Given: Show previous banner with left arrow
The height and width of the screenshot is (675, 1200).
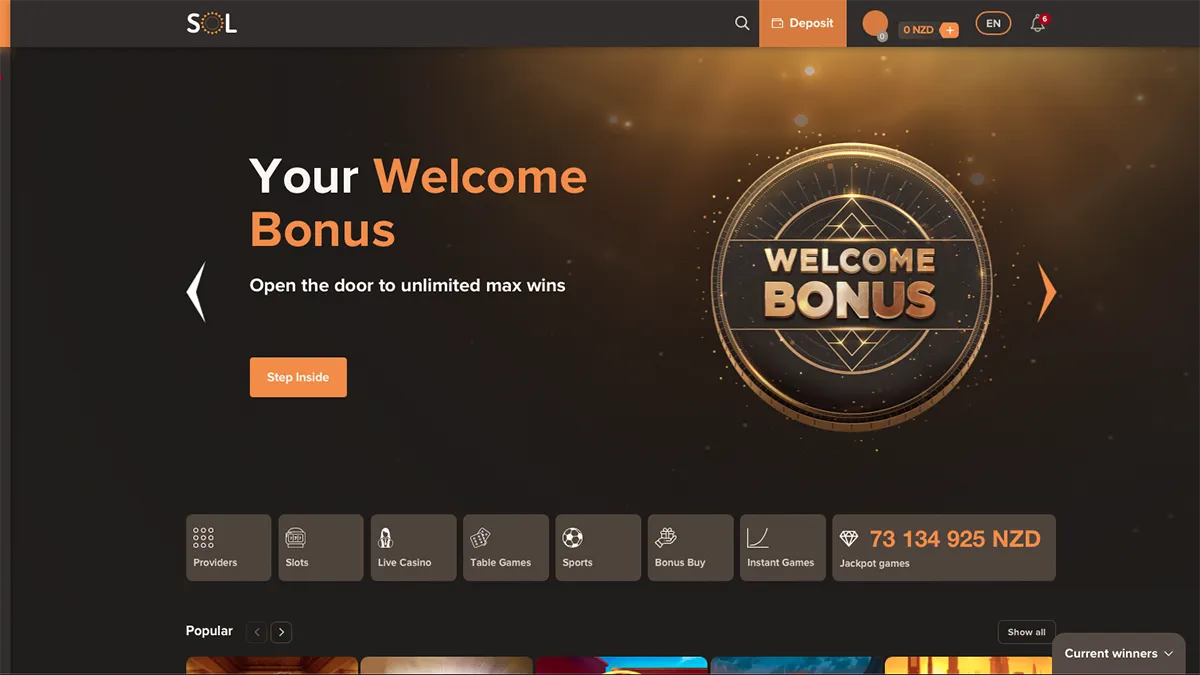Looking at the screenshot, I should 196,292.
